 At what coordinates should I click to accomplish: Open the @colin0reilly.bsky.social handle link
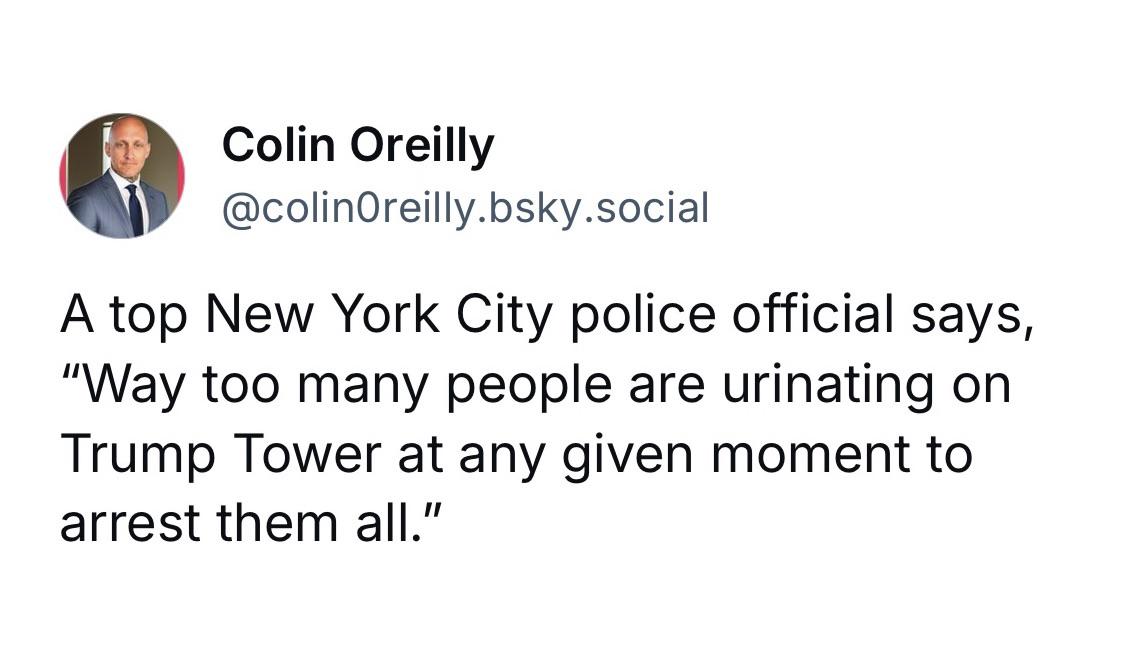pos(466,209)
